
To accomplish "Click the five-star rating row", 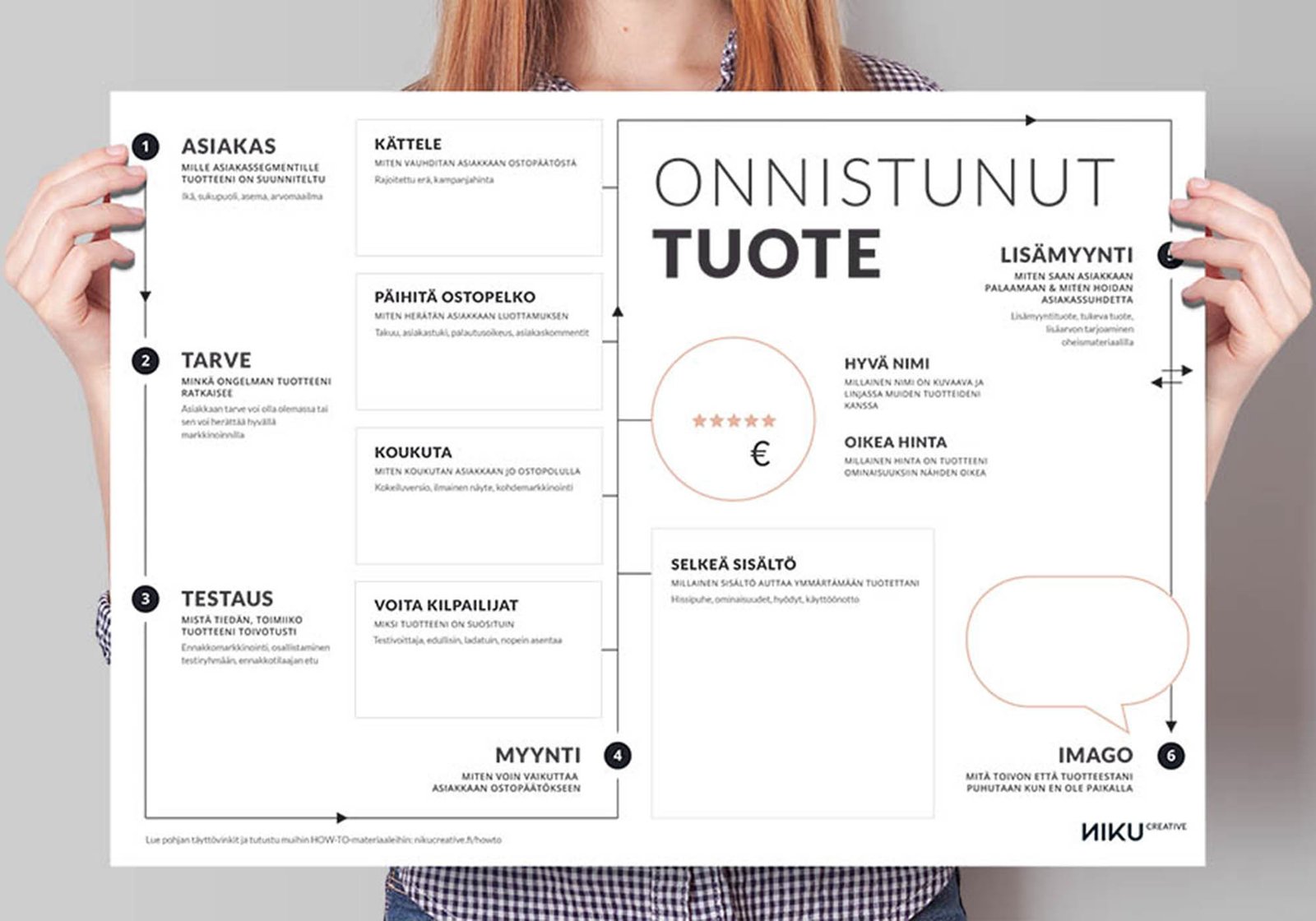I will [734, 421].
